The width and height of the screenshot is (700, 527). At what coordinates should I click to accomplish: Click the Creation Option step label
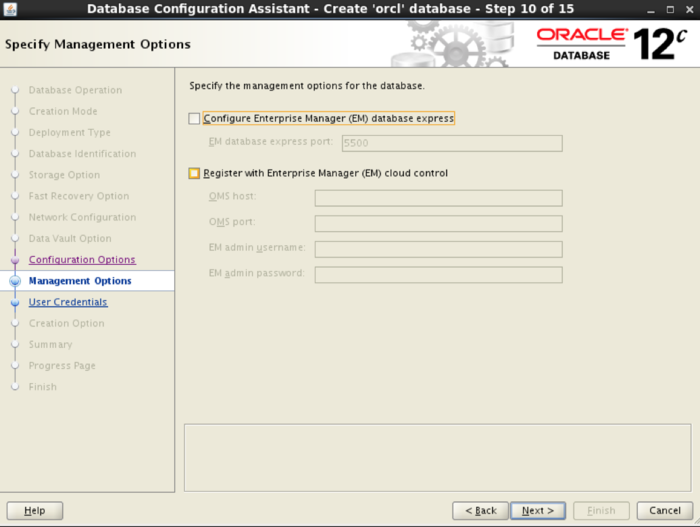67,323
